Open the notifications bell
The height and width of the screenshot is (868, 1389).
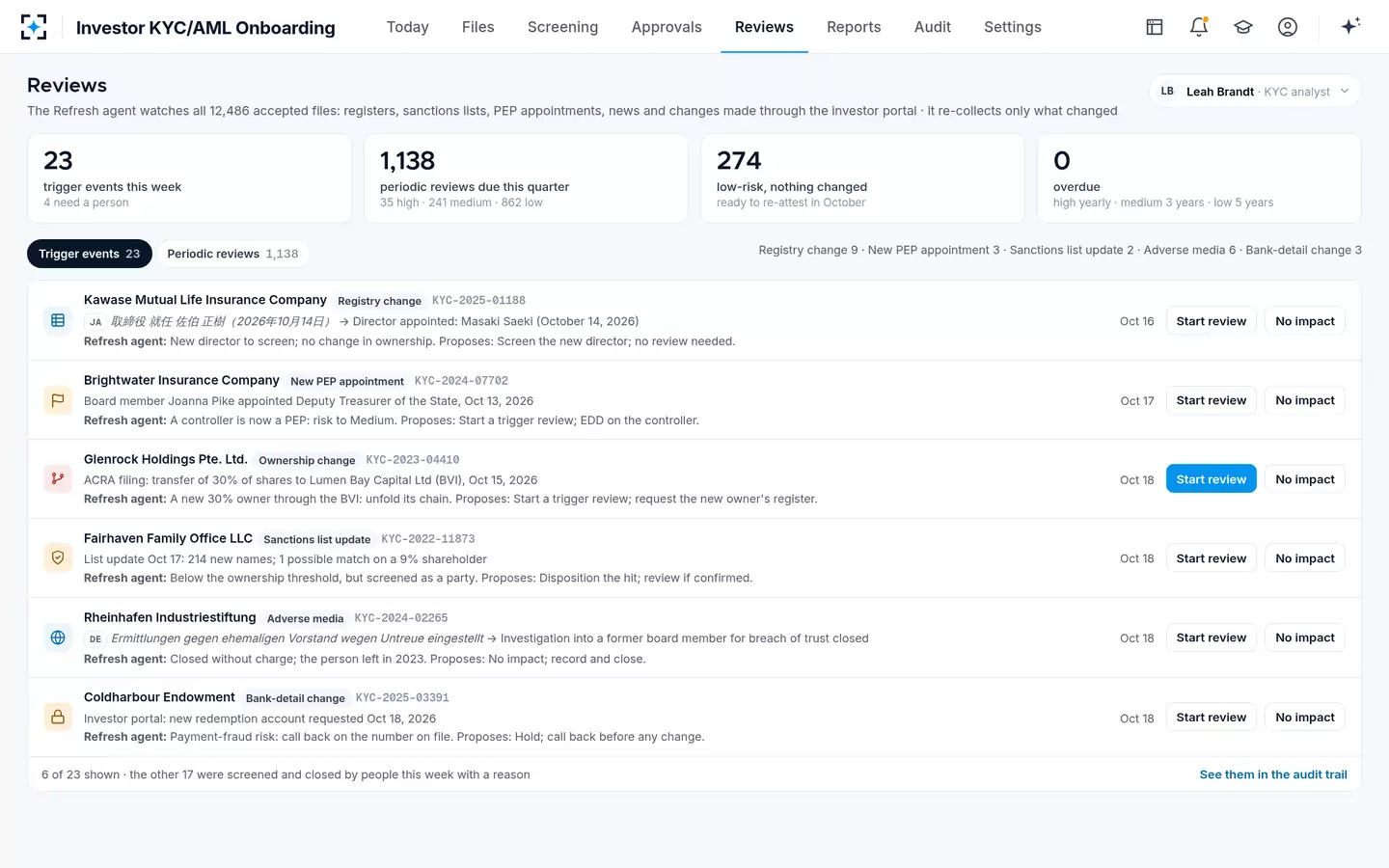(x=1199, y=27)
